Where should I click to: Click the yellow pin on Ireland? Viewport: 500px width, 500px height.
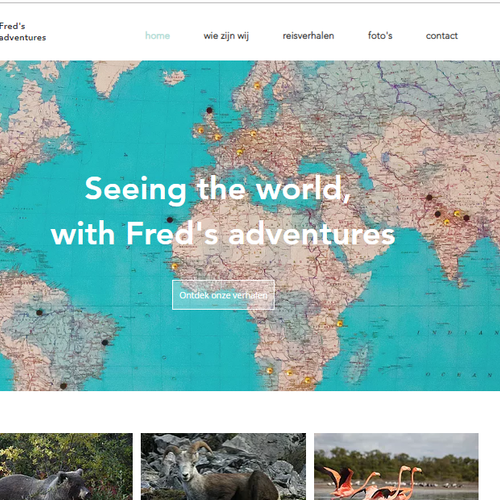(x=201, y=130)
